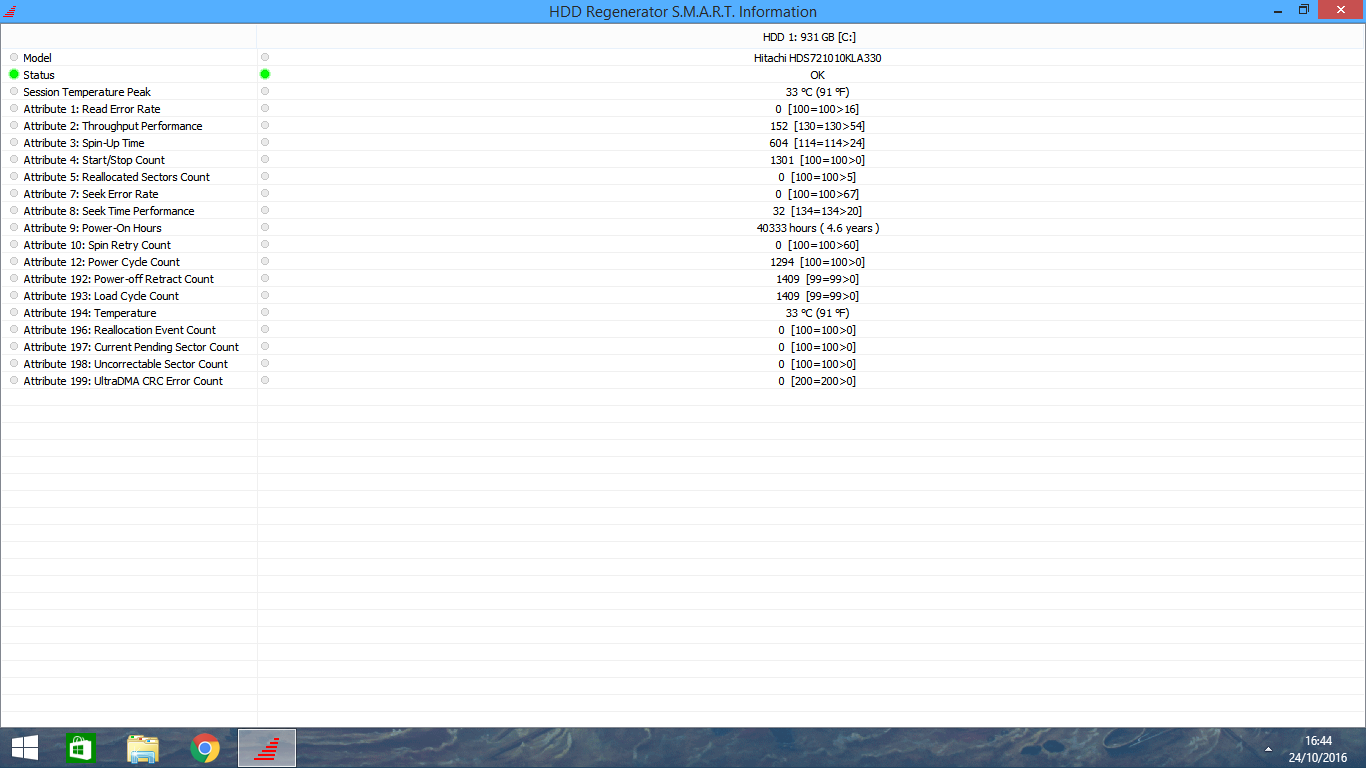1366x768 pixels.
Task: Select the 'Attribute 192: Power-off Retract Count' label
Action: coord(119,279)
